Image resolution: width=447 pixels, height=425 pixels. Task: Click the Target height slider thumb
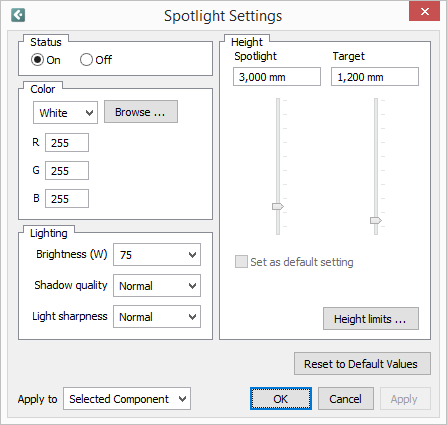point(376,221)
